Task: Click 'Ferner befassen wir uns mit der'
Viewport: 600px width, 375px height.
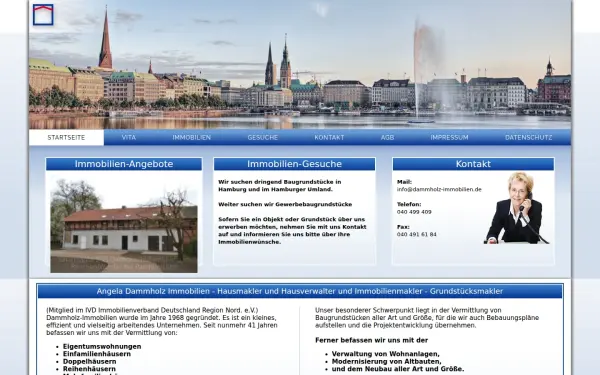Action: (372, 340)
